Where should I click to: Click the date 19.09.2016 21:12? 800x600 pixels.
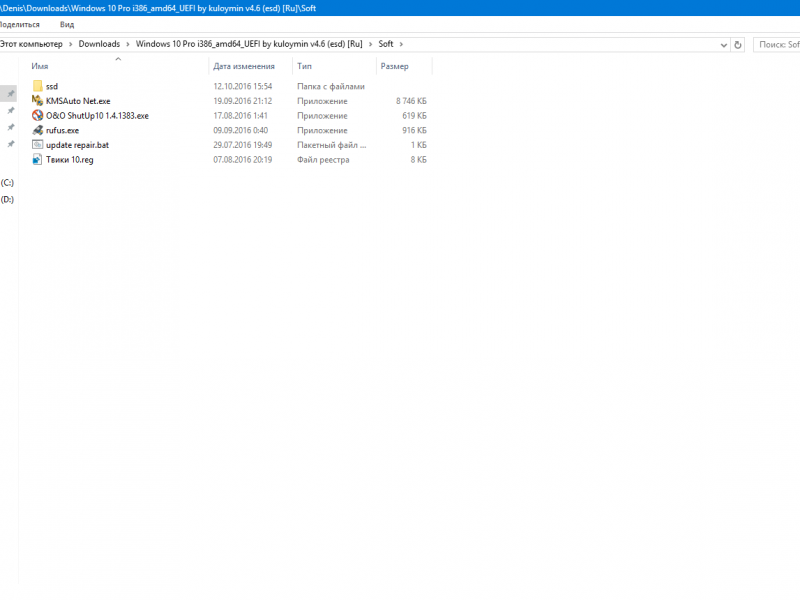(x=243, y=101)
